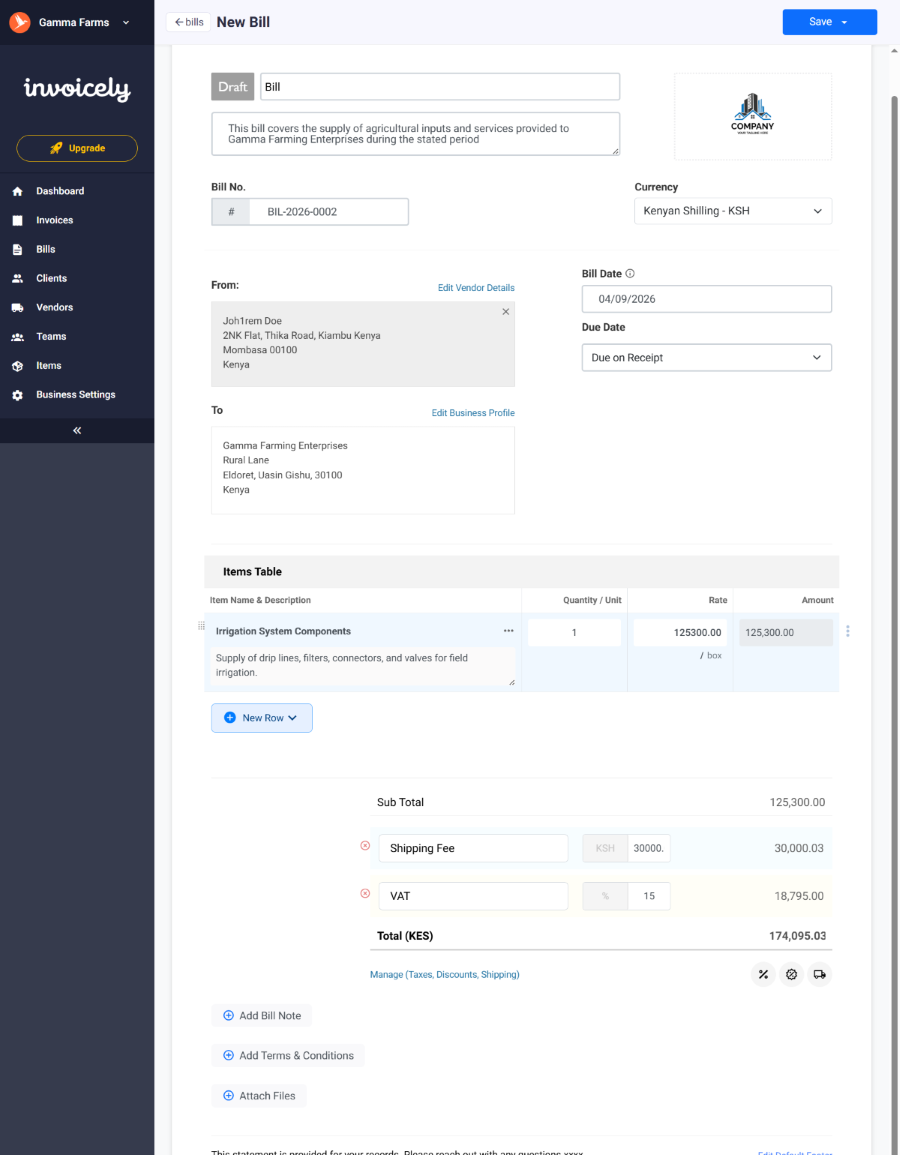The image size is (900, 1155).
Task: Open the item name ellipsis menu
Action: [x=508, y=631]
